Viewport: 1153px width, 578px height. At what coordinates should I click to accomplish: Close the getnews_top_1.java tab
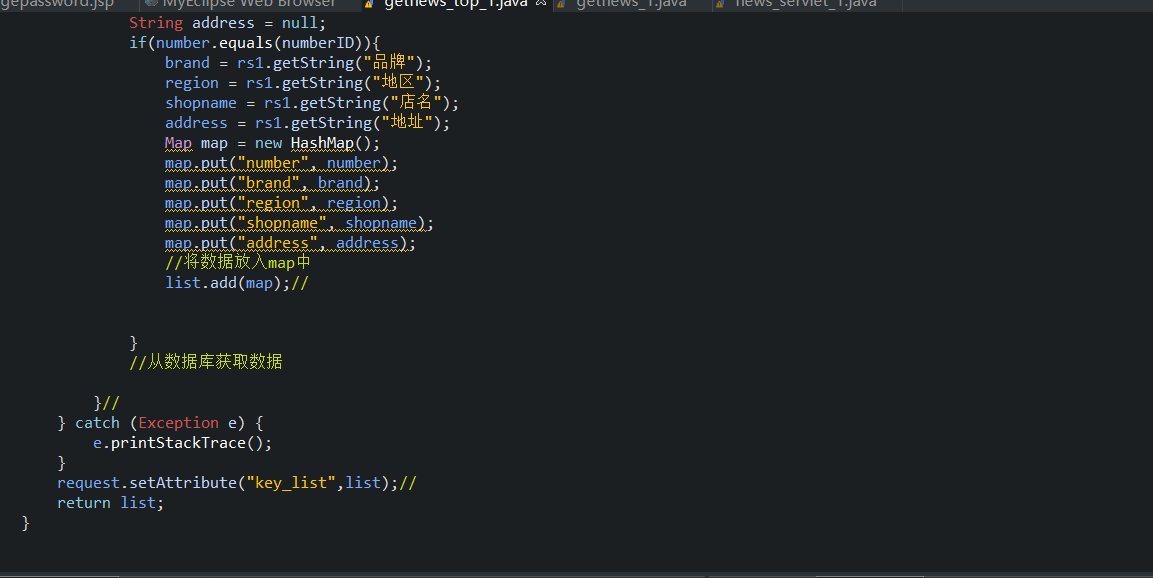(542, 4)
